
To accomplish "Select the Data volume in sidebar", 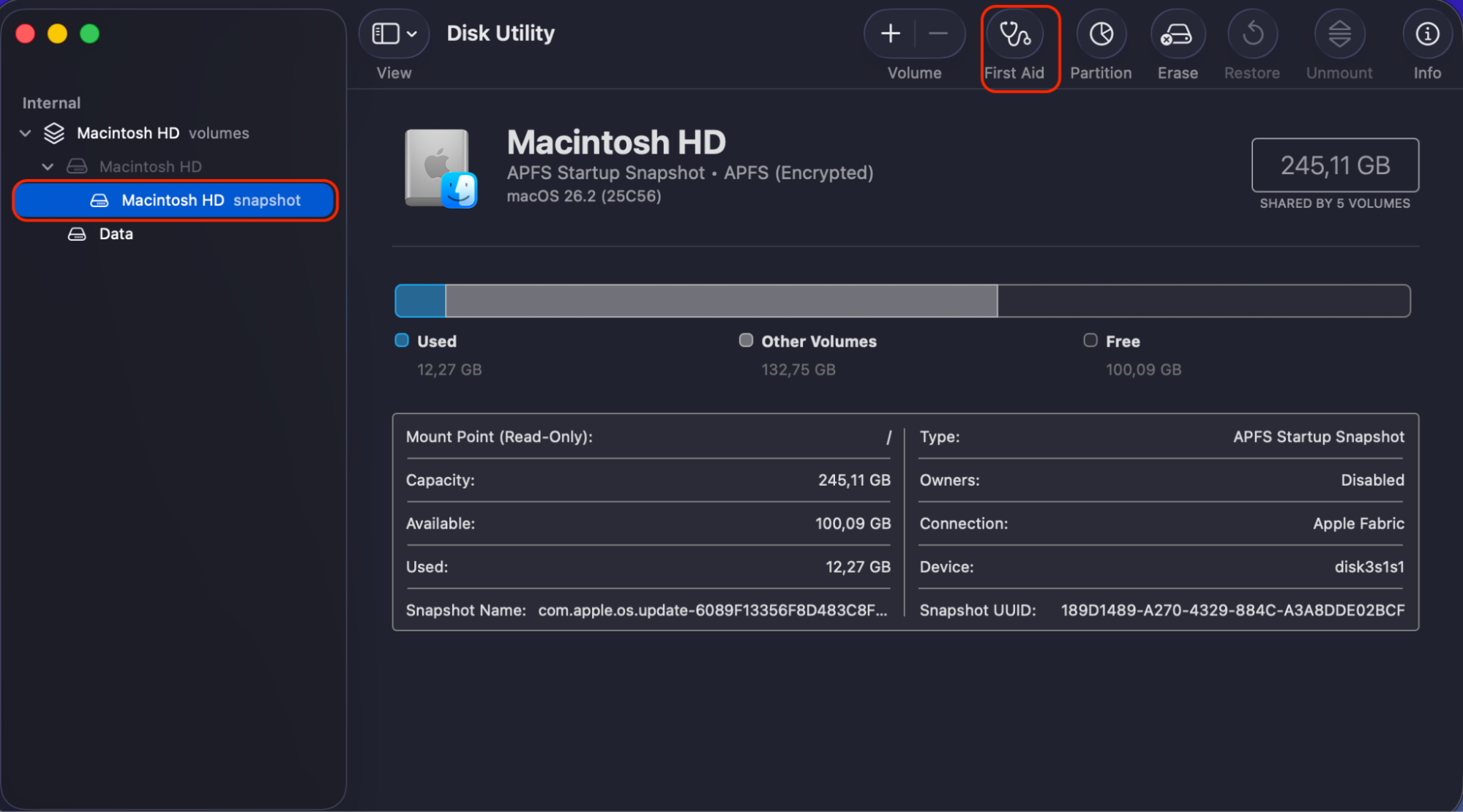I will 116,233.
